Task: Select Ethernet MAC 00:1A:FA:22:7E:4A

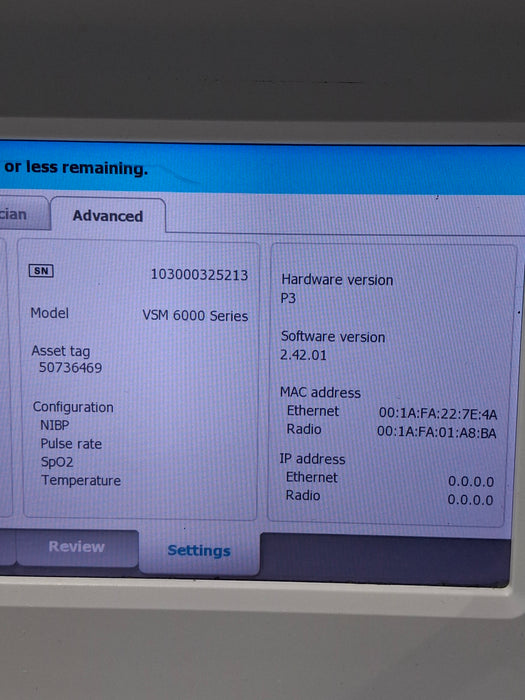Action: 438,414
